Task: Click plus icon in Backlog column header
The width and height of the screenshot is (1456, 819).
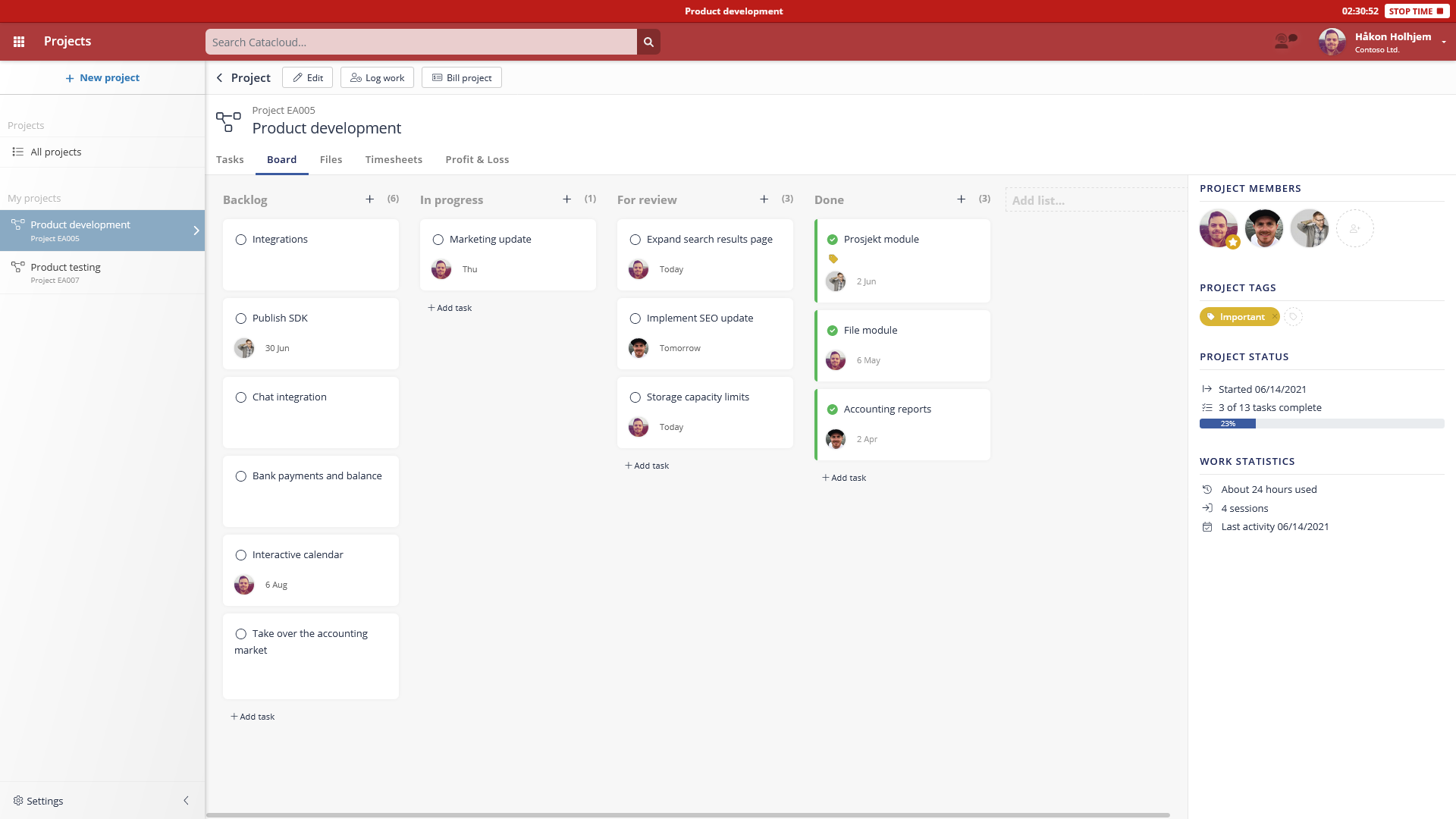Action: 370,199
